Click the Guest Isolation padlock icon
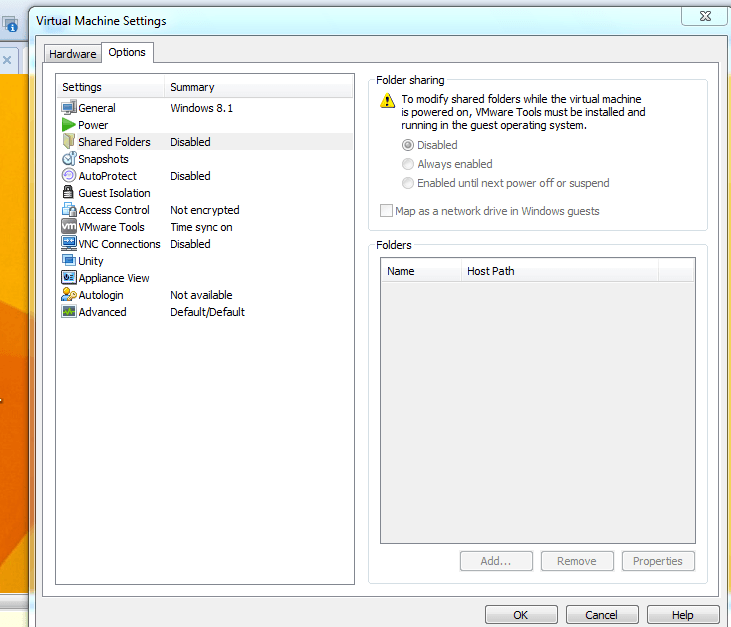Viewport: 731px width, 627px height. [69, 193]
